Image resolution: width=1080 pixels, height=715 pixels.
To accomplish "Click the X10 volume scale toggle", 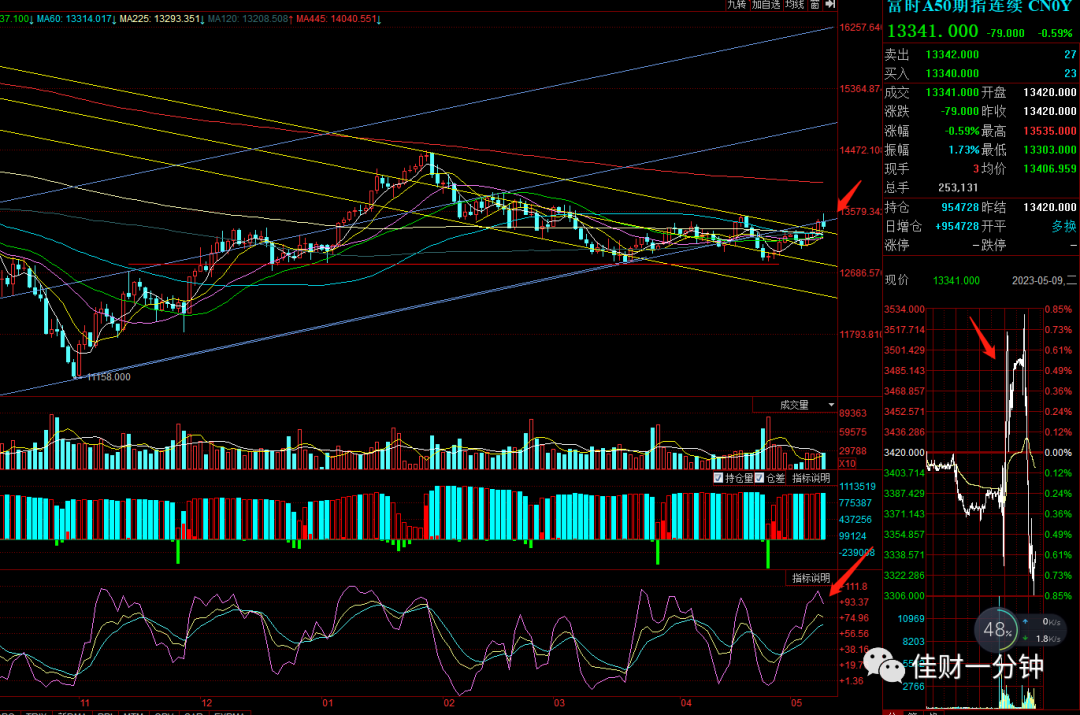I will click(847, 464).
